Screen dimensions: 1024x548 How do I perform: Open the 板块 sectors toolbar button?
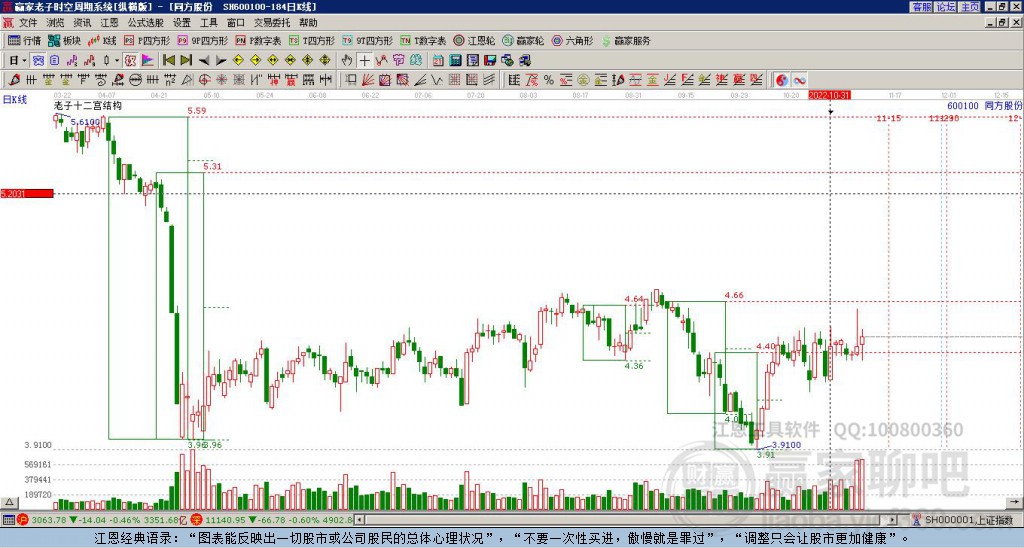(x=64, y=40)
